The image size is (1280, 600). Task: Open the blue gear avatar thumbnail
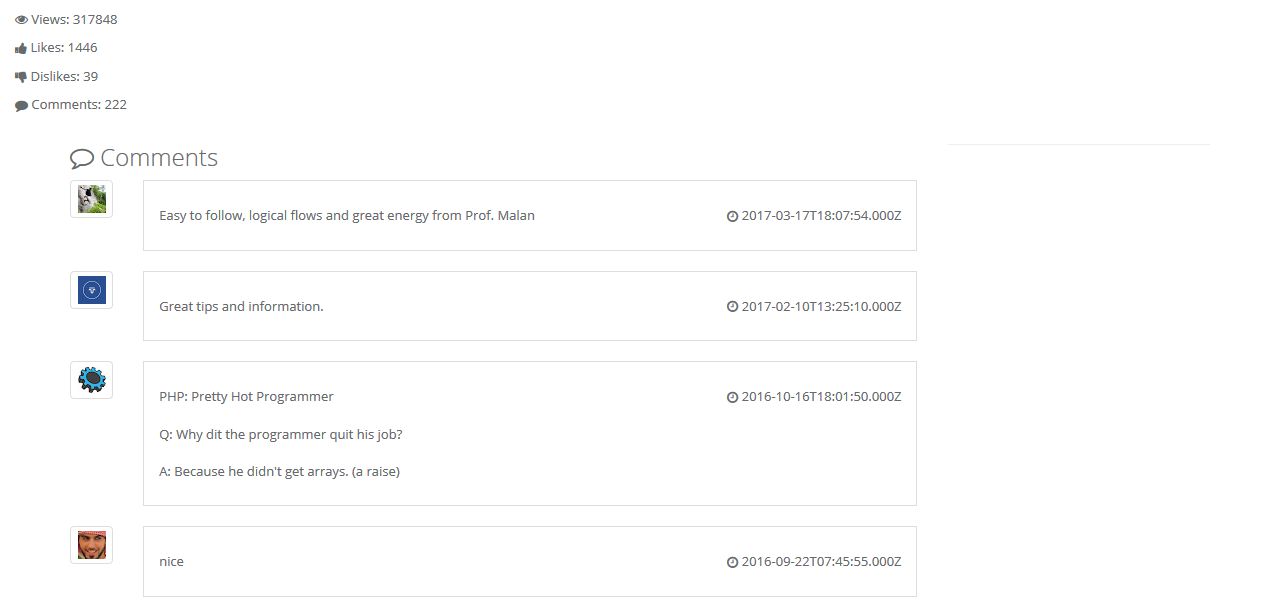[91, 380]
